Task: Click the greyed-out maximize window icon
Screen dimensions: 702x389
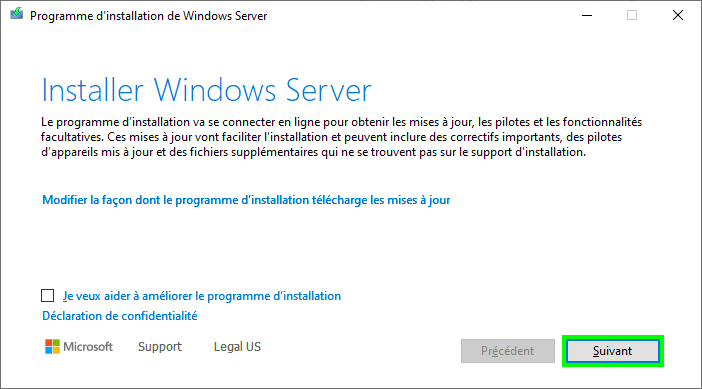Action: click(x=632, y=16)
